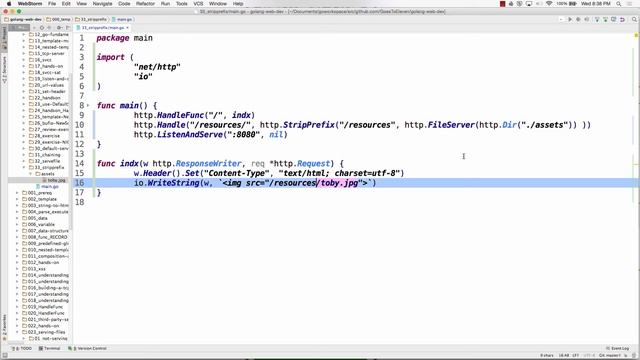The image size is (640, 360).
Task: Click project panel settings gear icon
Action: click(x=59, y=28)
